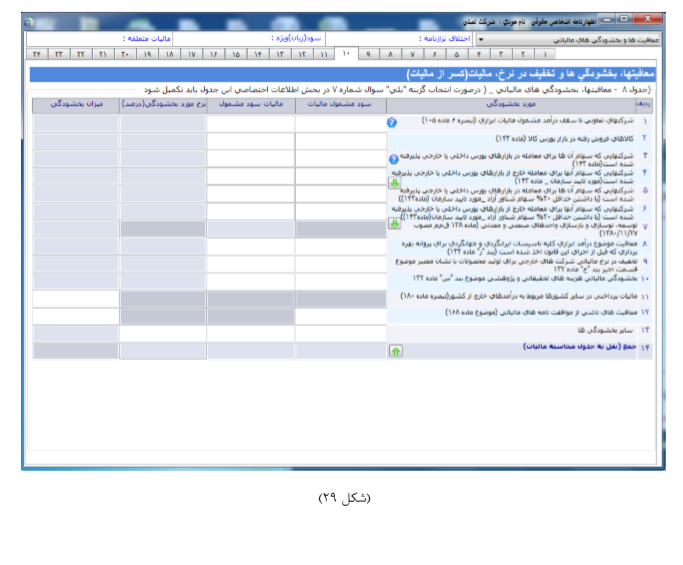The width and height of the screenshot is (683, 565).
Task: Open tab number 24
Action: [37, 54]
